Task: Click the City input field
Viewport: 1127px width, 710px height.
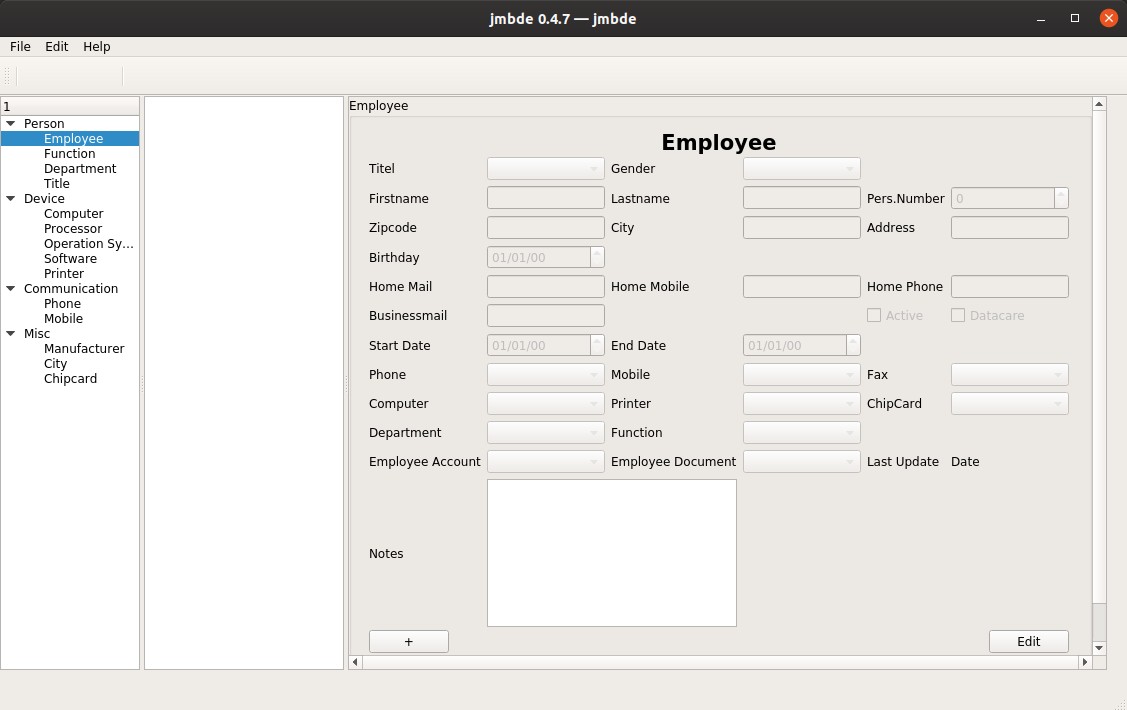Action: tap(801, 228)
